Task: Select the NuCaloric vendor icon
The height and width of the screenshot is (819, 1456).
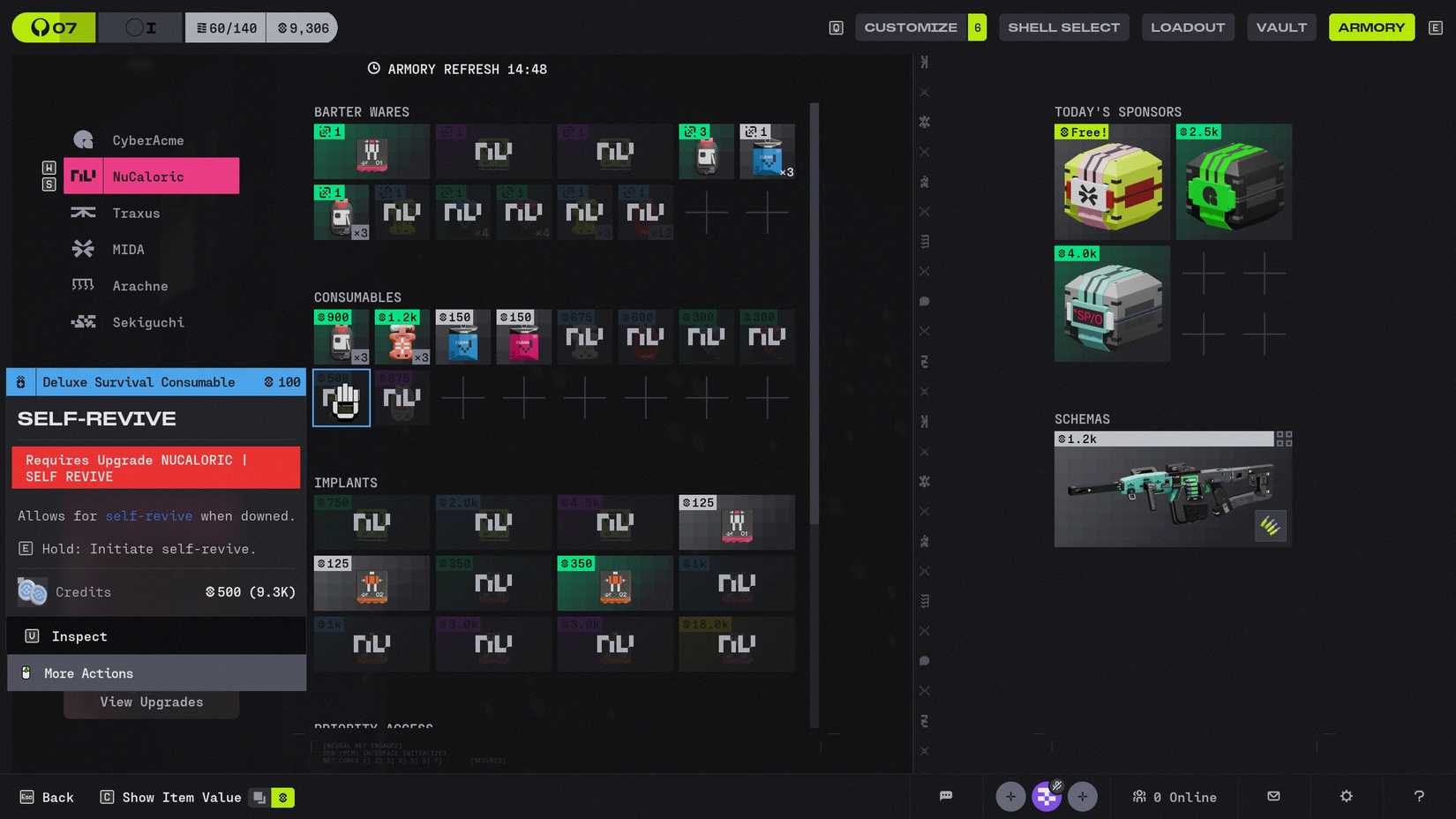Action: (82, 176)
